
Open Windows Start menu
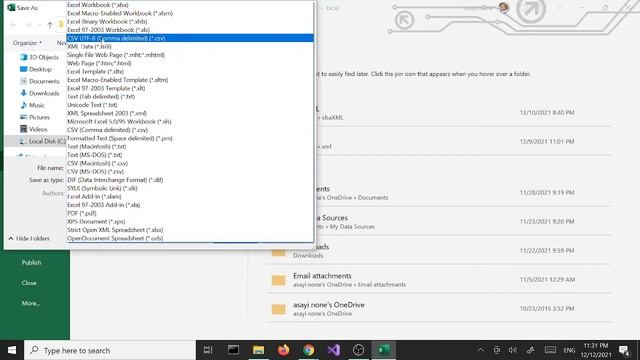click(12, 350)
